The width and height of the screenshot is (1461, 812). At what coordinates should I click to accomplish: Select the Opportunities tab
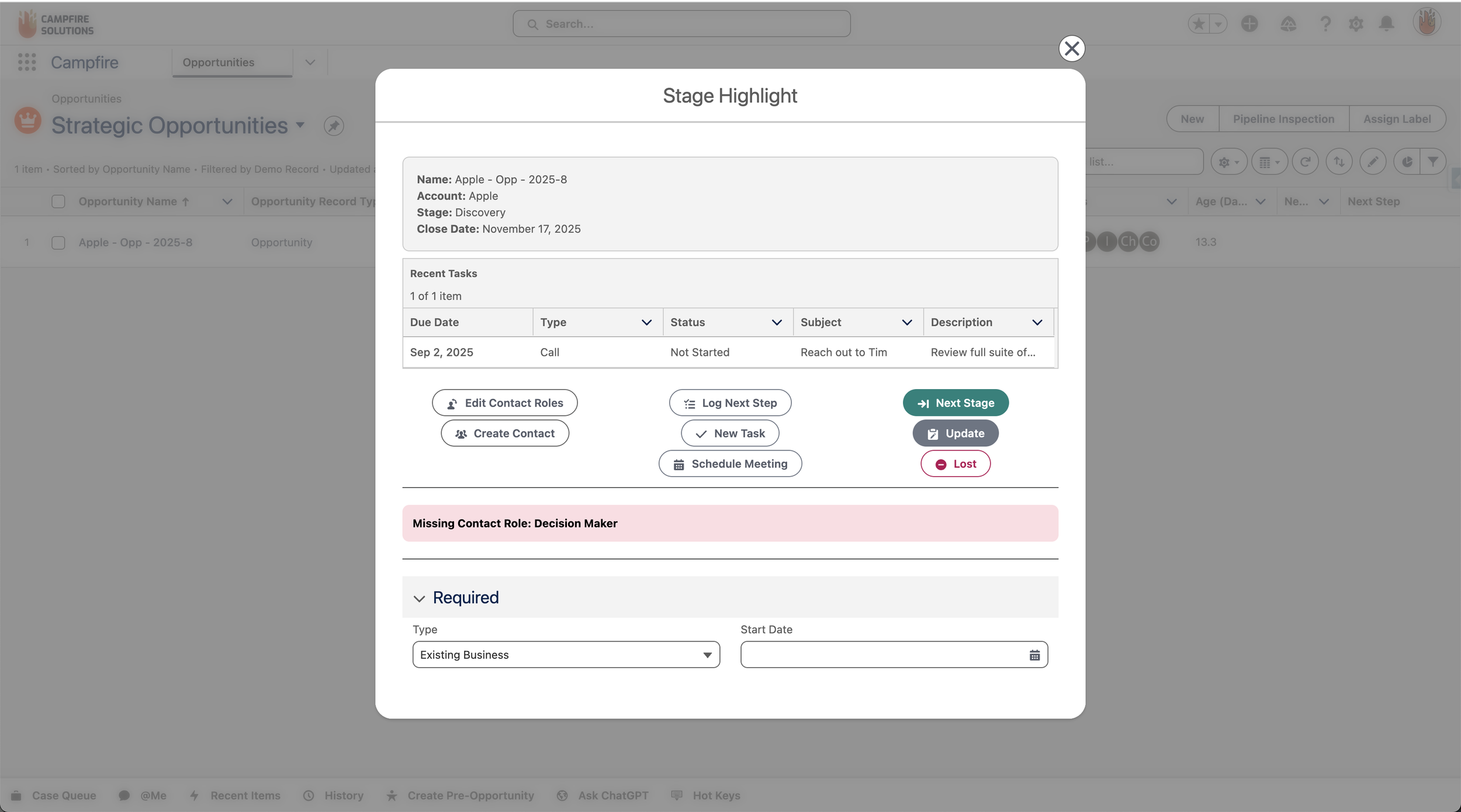tap(219, 63)
